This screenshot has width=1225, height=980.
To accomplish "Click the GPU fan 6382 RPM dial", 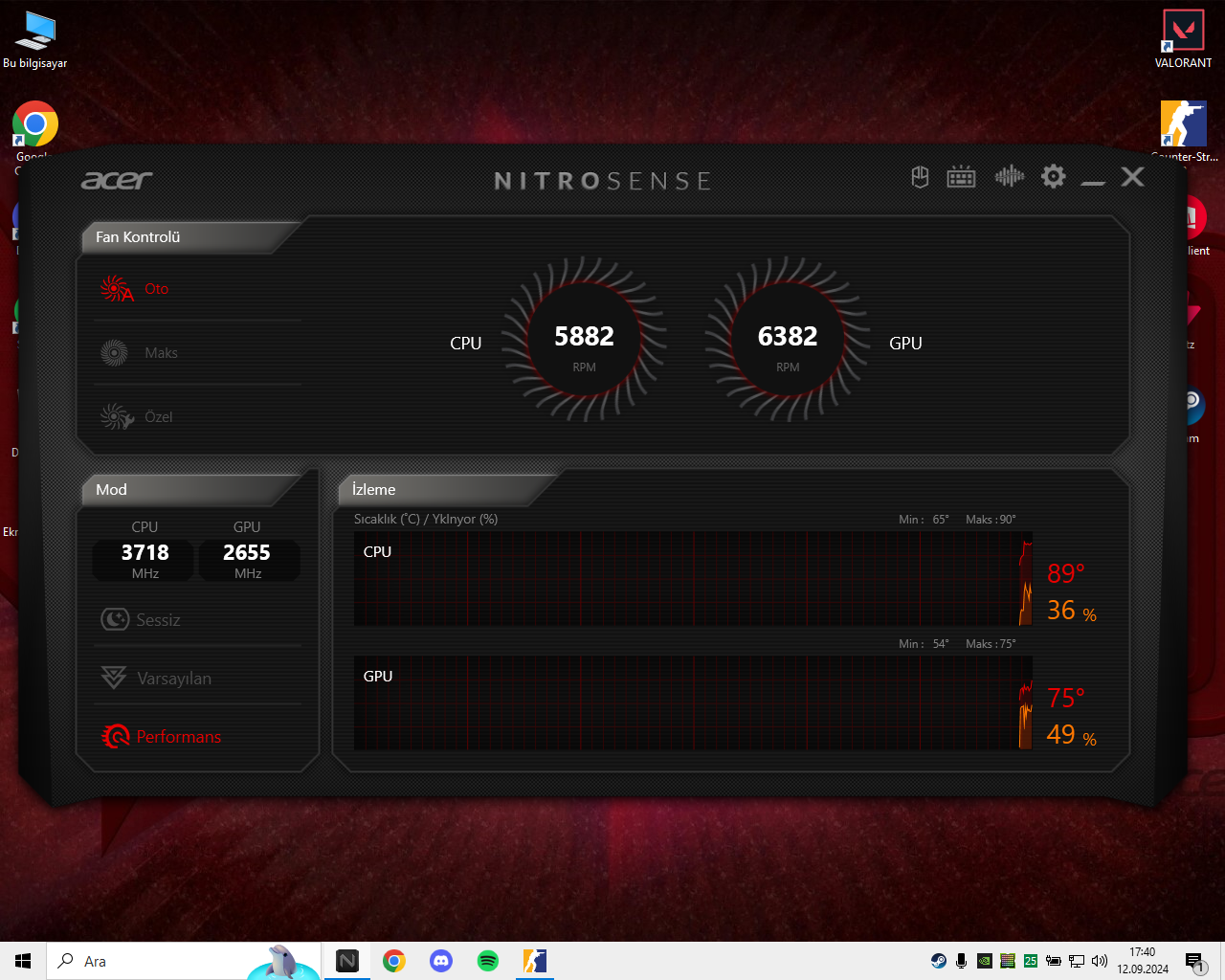I will [x=788, y=339].
